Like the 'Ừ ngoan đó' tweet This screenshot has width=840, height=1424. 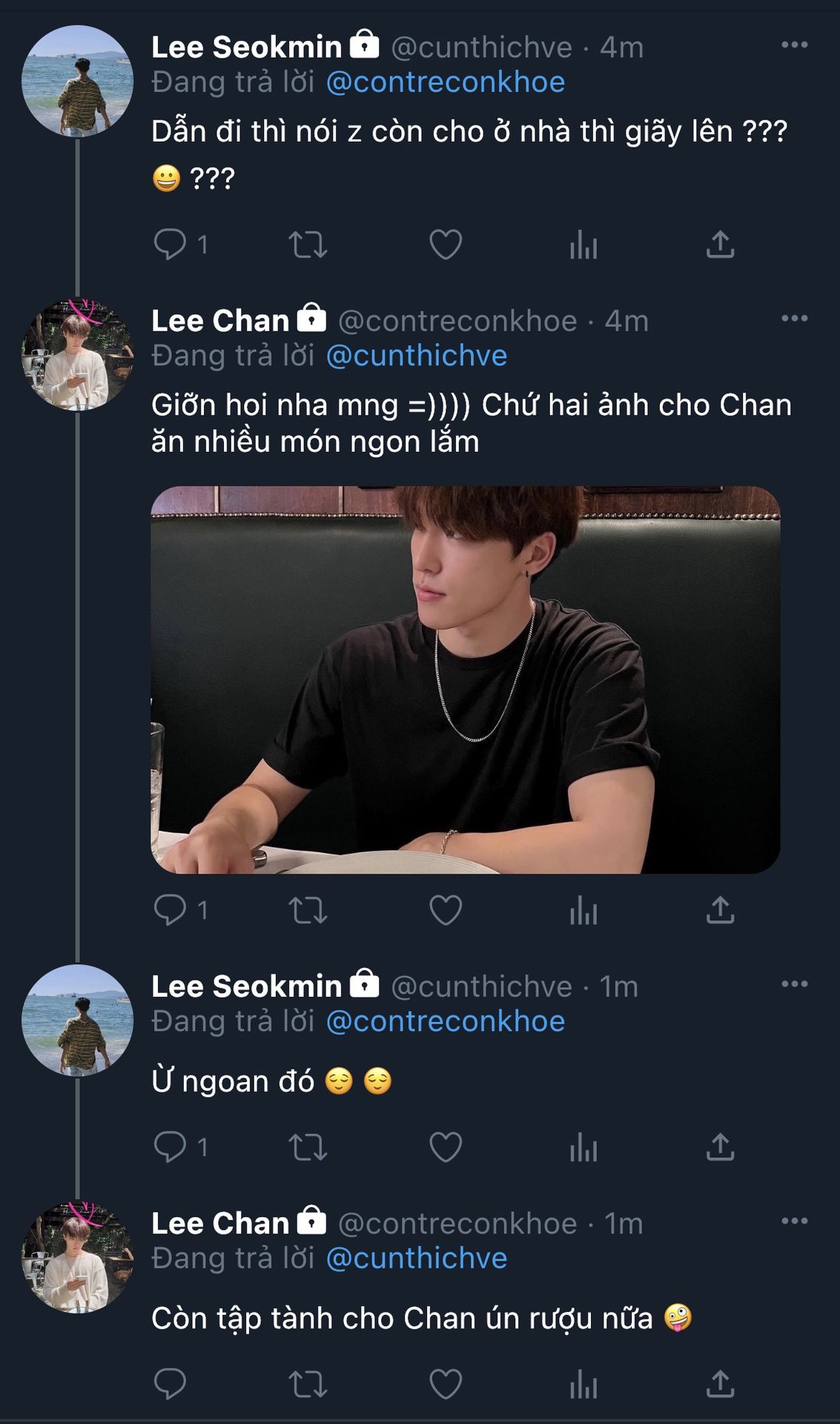(x=446, y=1147)
